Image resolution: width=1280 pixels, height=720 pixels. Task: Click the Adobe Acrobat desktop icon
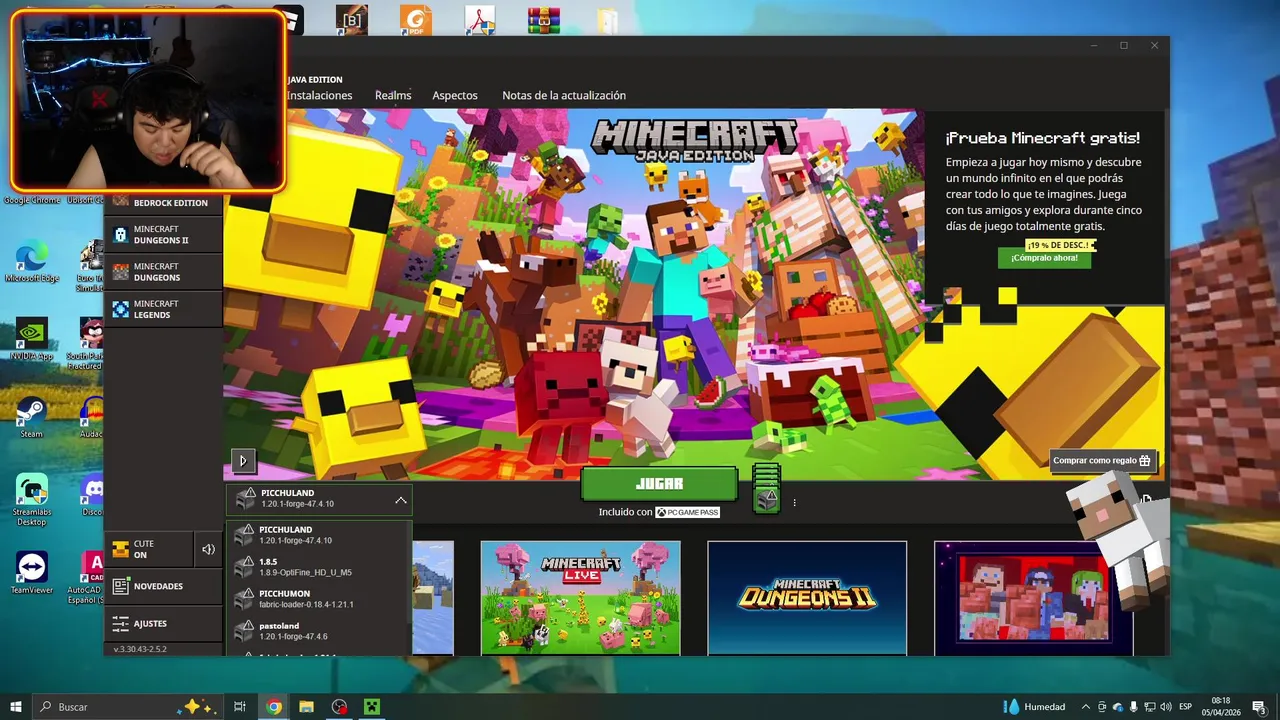tap(480, 19)
